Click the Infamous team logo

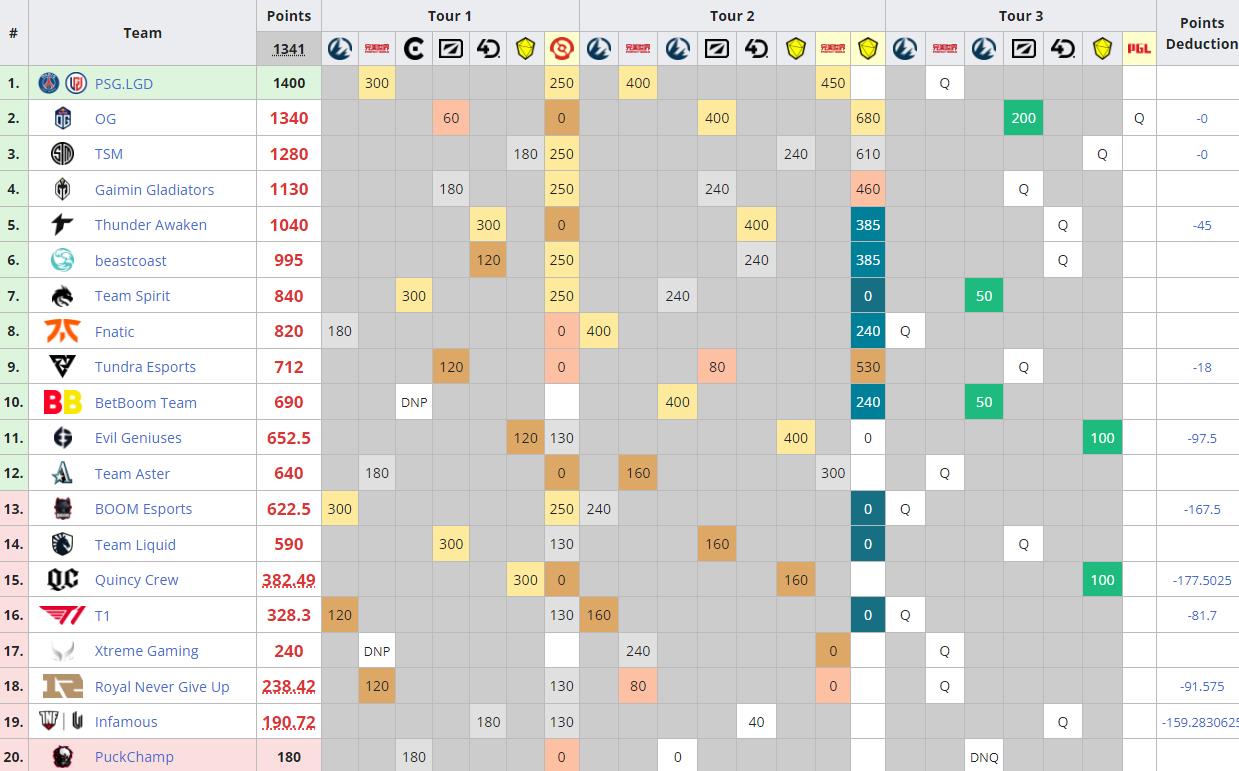62,722
